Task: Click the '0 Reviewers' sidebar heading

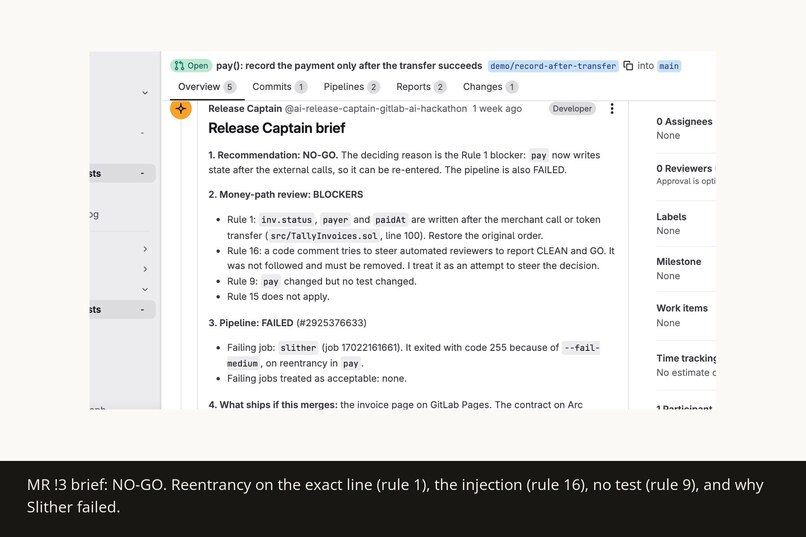Action: 684,169
